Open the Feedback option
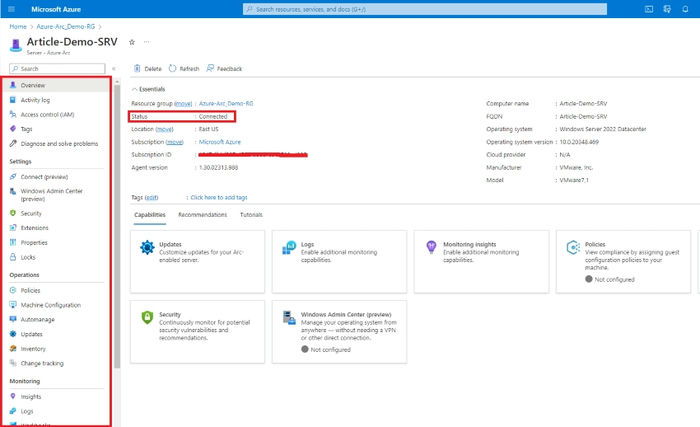The width and height of the screenshot is (700, 427). [x=224, y=68]
